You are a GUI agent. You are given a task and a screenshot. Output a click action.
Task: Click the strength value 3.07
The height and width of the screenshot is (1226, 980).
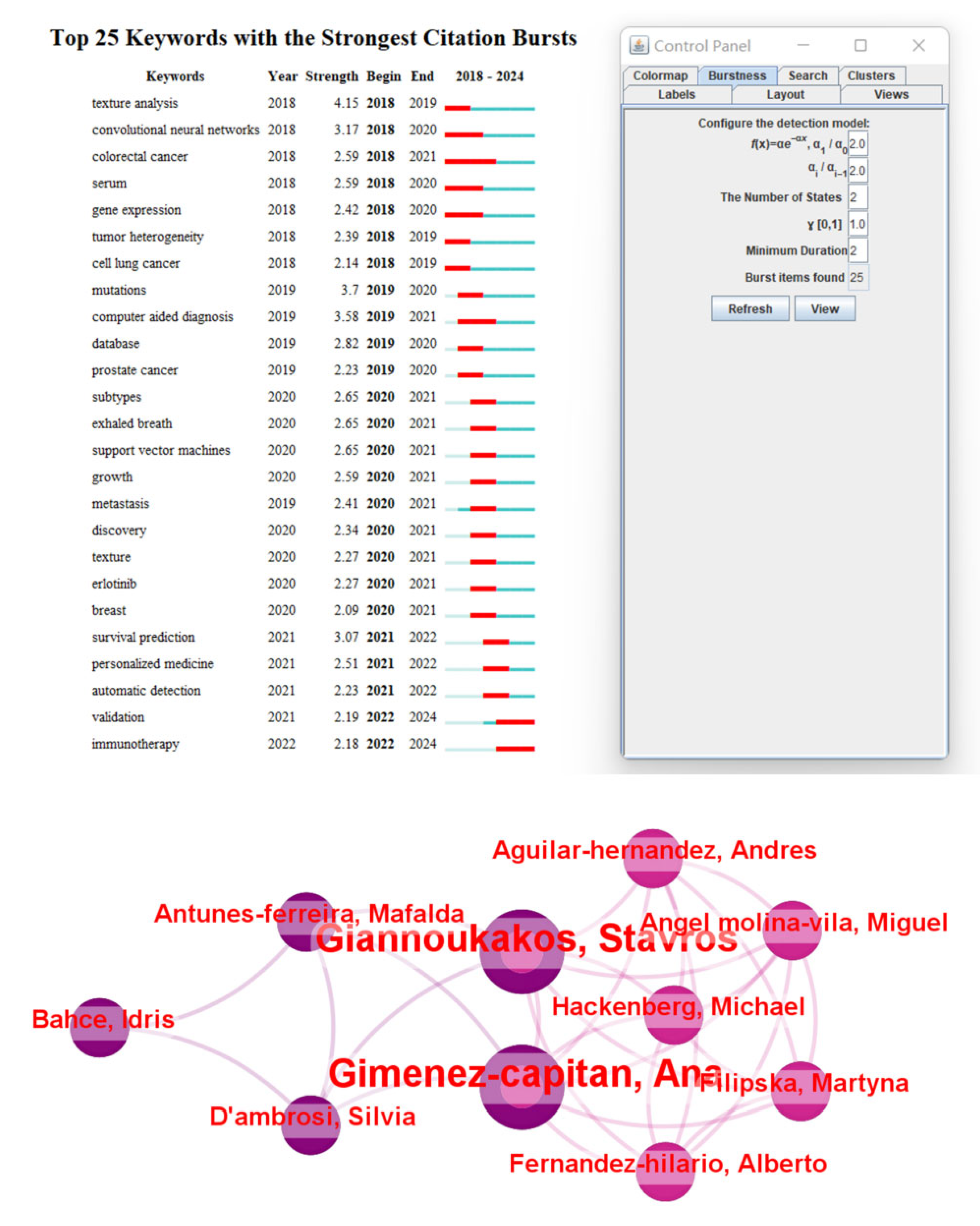[346, 637]
